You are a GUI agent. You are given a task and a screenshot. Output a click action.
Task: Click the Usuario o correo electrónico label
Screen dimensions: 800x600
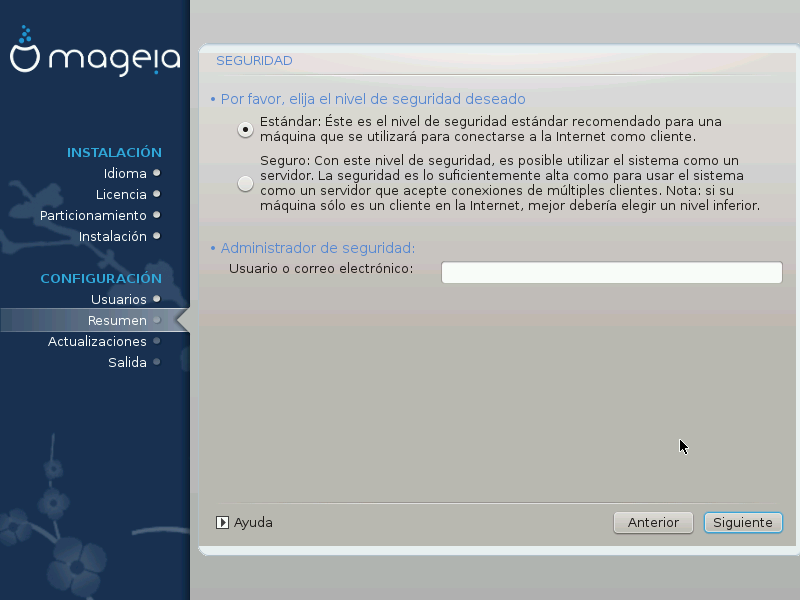click(x=321, y=269)
